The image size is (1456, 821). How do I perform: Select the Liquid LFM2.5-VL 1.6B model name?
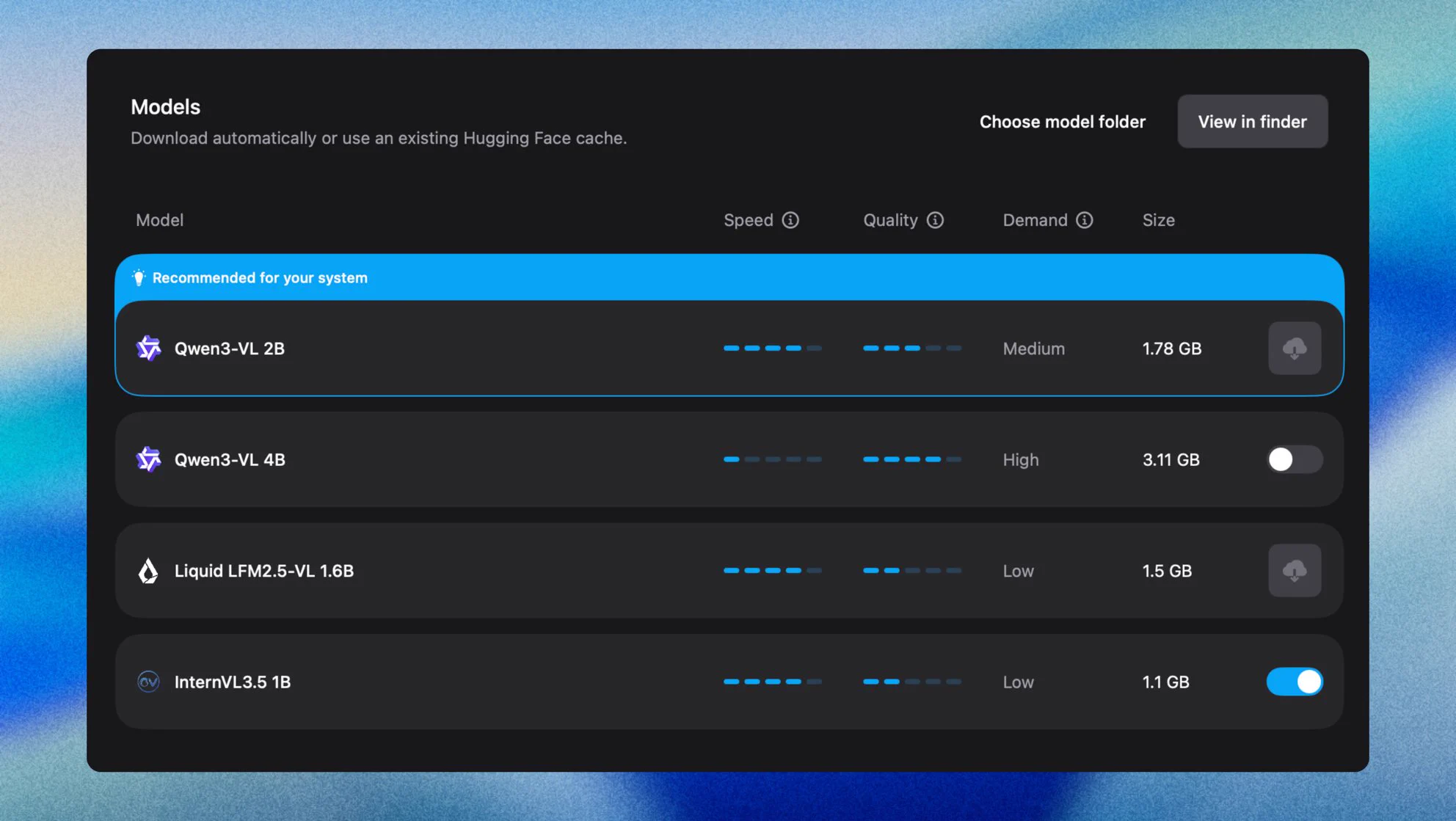tap(264, 571)
